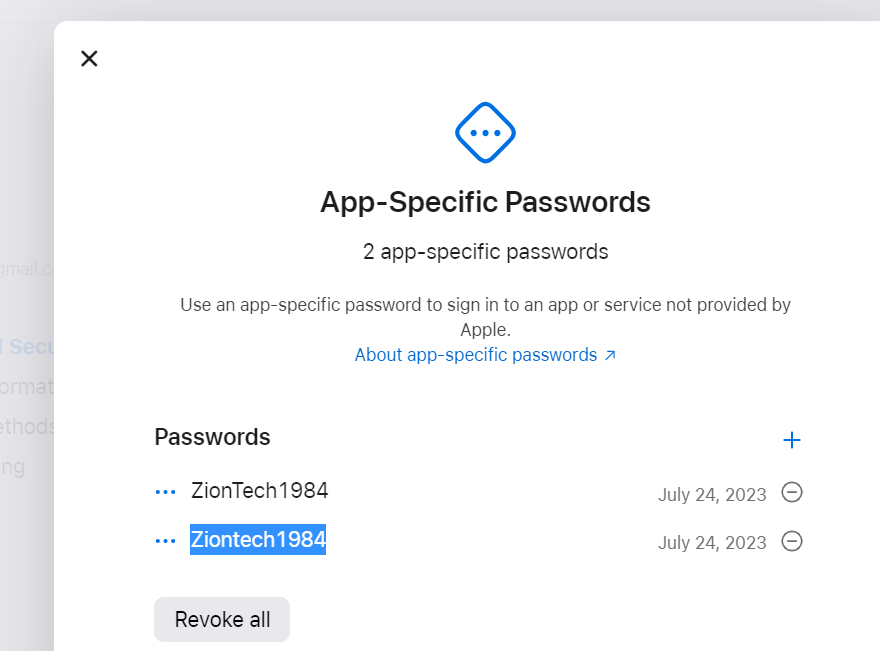Close the App-Specific Passwords dialog

pyautogui.click(x=89, y=59)
